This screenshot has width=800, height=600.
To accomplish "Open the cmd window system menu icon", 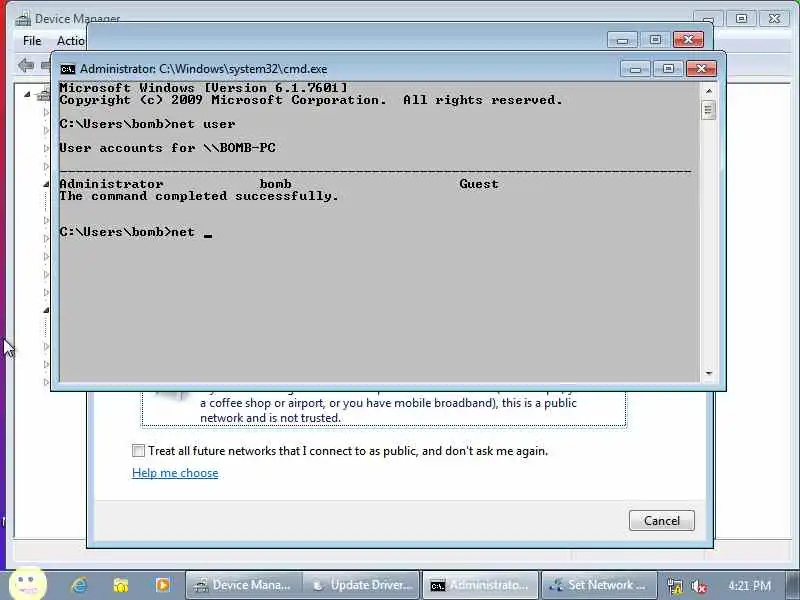I will (x=67, y=69).
